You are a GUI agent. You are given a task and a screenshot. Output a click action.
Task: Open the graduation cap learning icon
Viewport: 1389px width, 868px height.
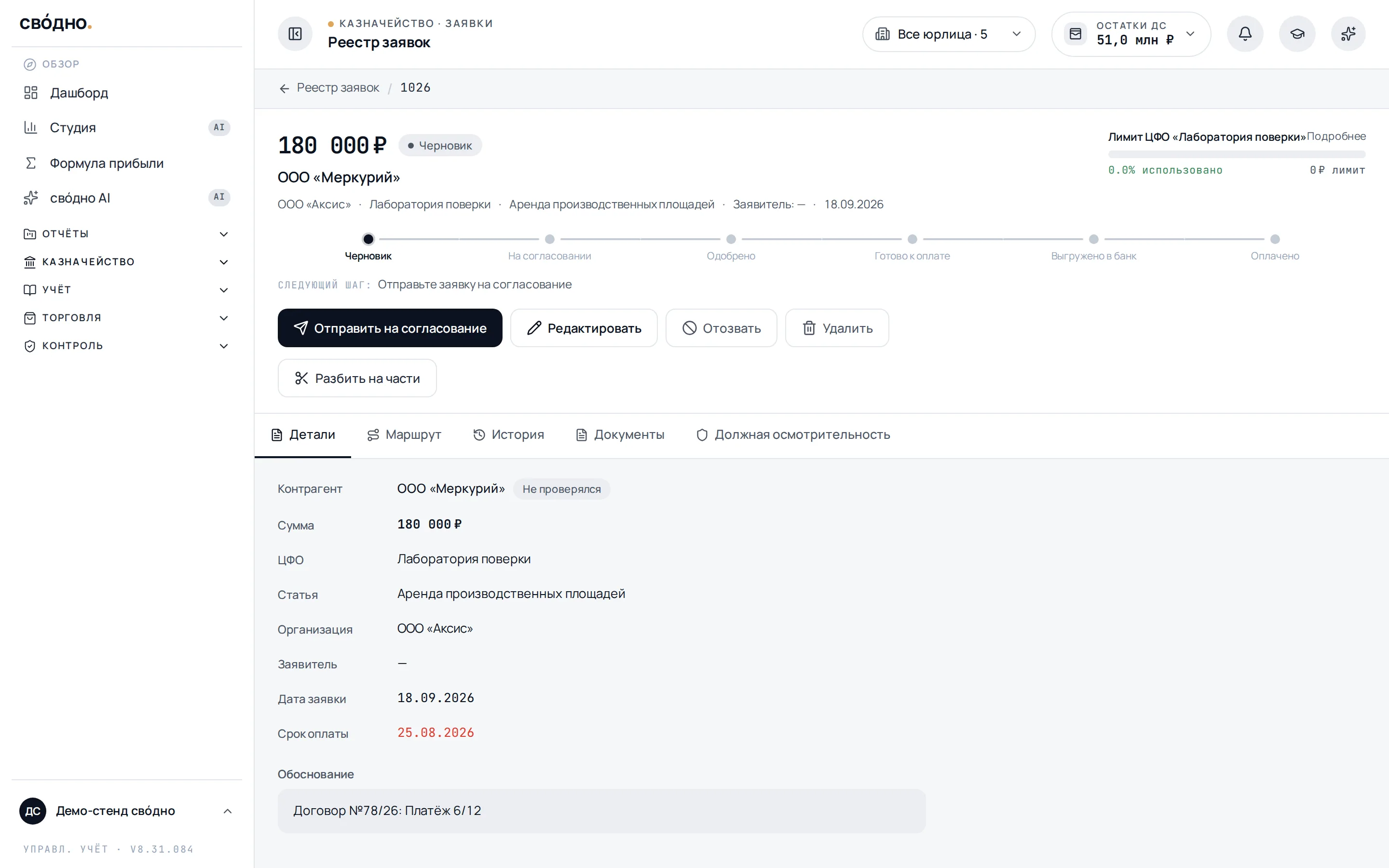click(x=1296, y=34)
